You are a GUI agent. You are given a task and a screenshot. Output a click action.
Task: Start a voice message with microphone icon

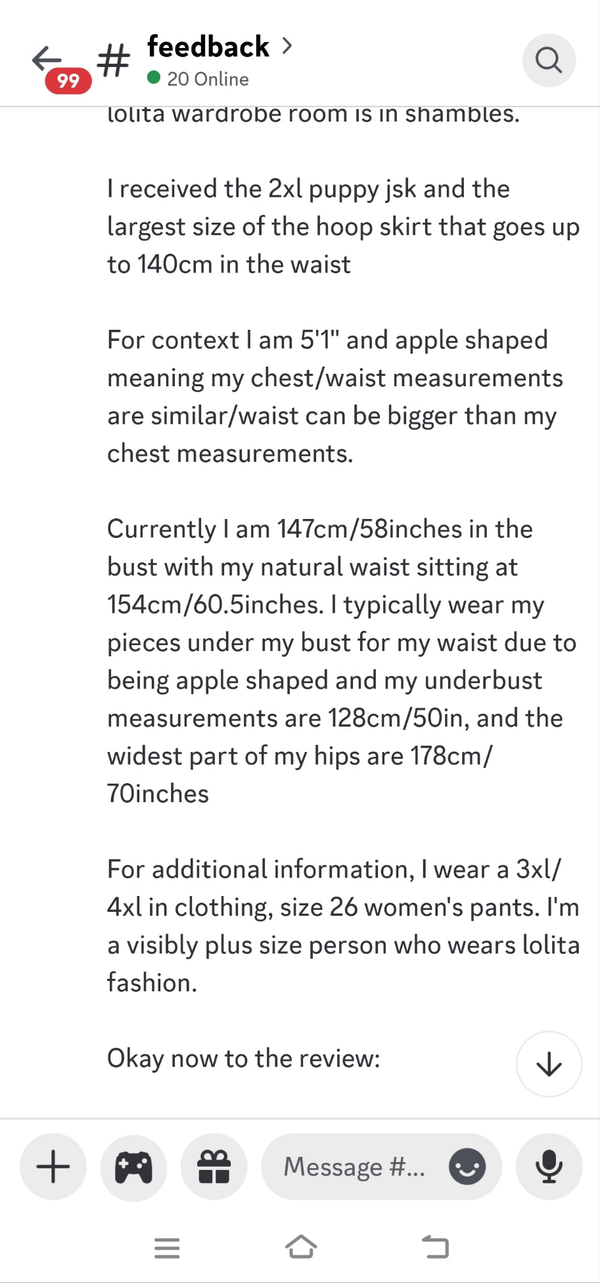point(548,1166)
